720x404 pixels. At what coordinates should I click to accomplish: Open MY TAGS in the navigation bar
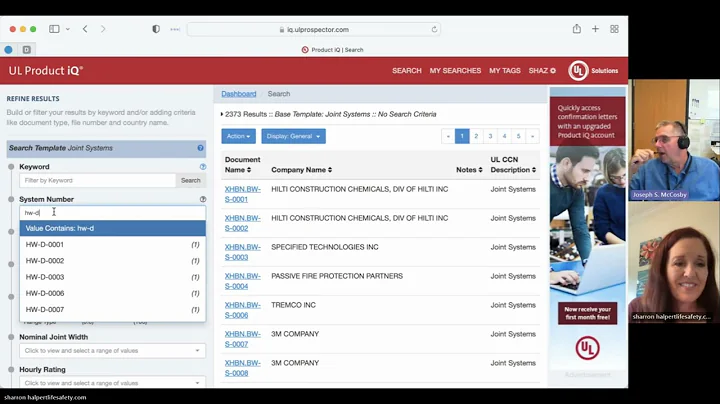point(505,71)
